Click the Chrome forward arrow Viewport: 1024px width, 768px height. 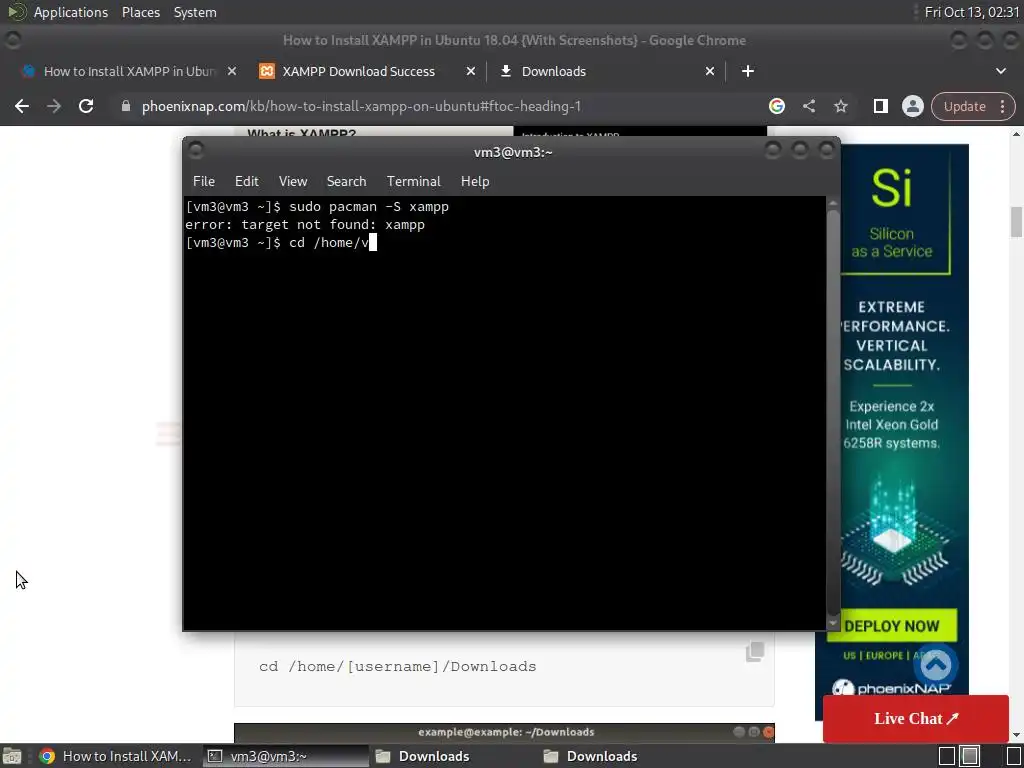point(54,106)
